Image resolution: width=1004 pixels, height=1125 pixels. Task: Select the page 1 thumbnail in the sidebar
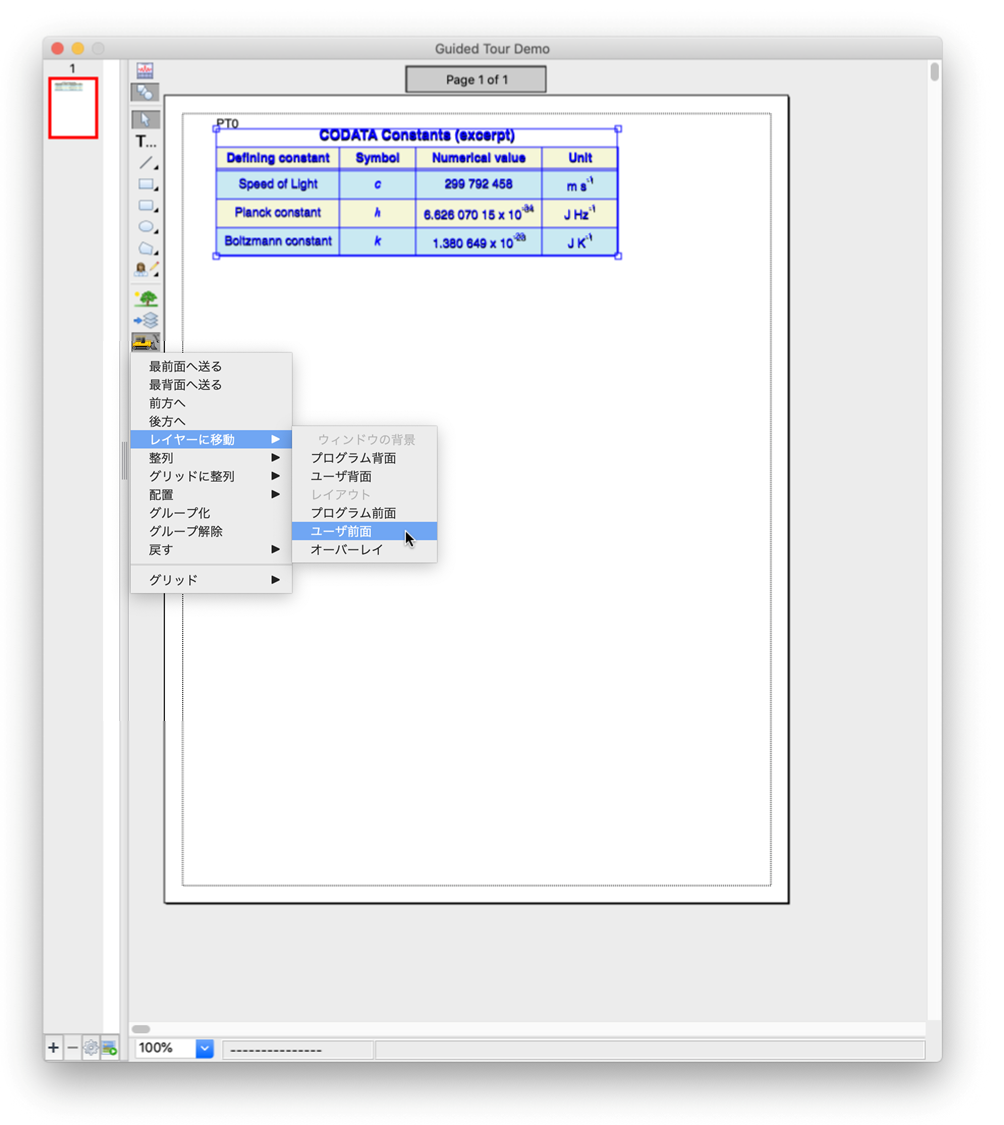[73, 108]
